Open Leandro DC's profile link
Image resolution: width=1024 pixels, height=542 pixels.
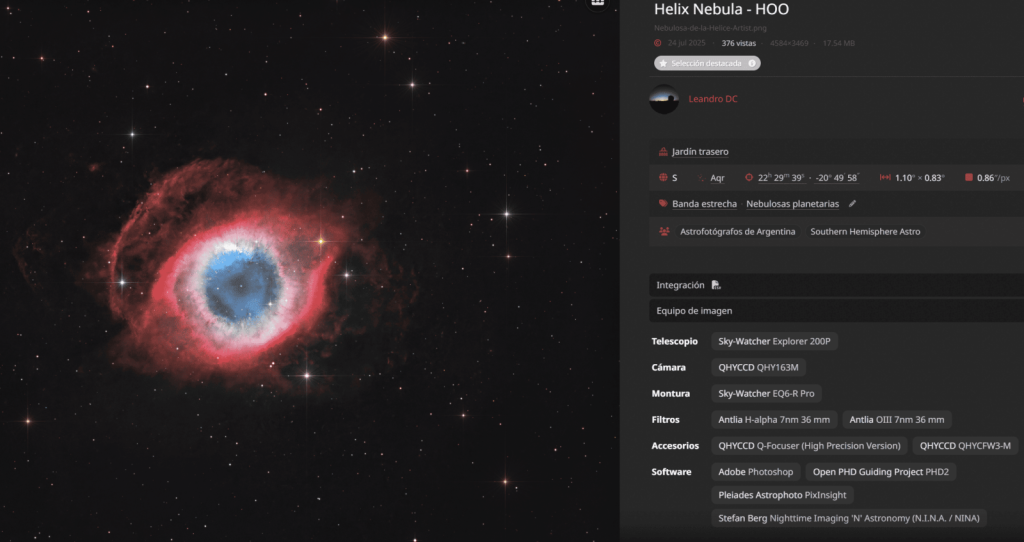(x=712, y=99)
